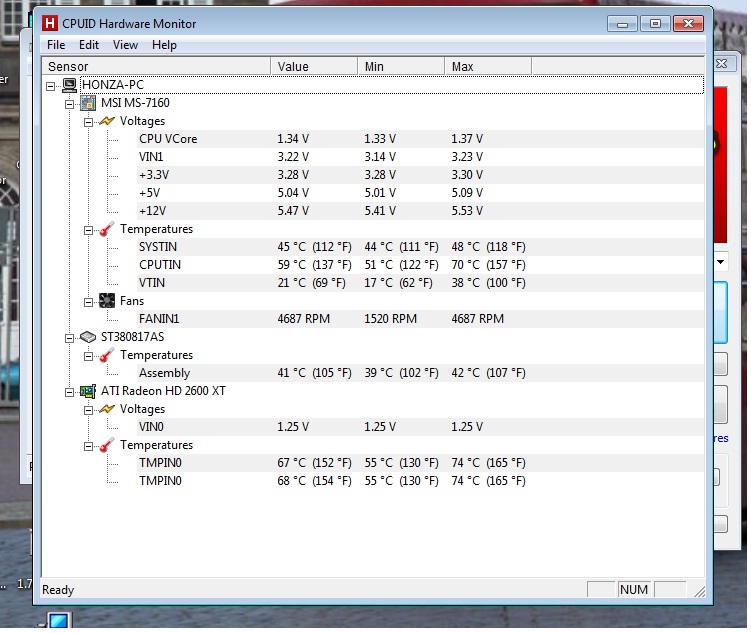This screenshot has height=633, width=751.
Task: Click the ATI Radeon Temperatures thermometer icon
Action: click(107, 445)
